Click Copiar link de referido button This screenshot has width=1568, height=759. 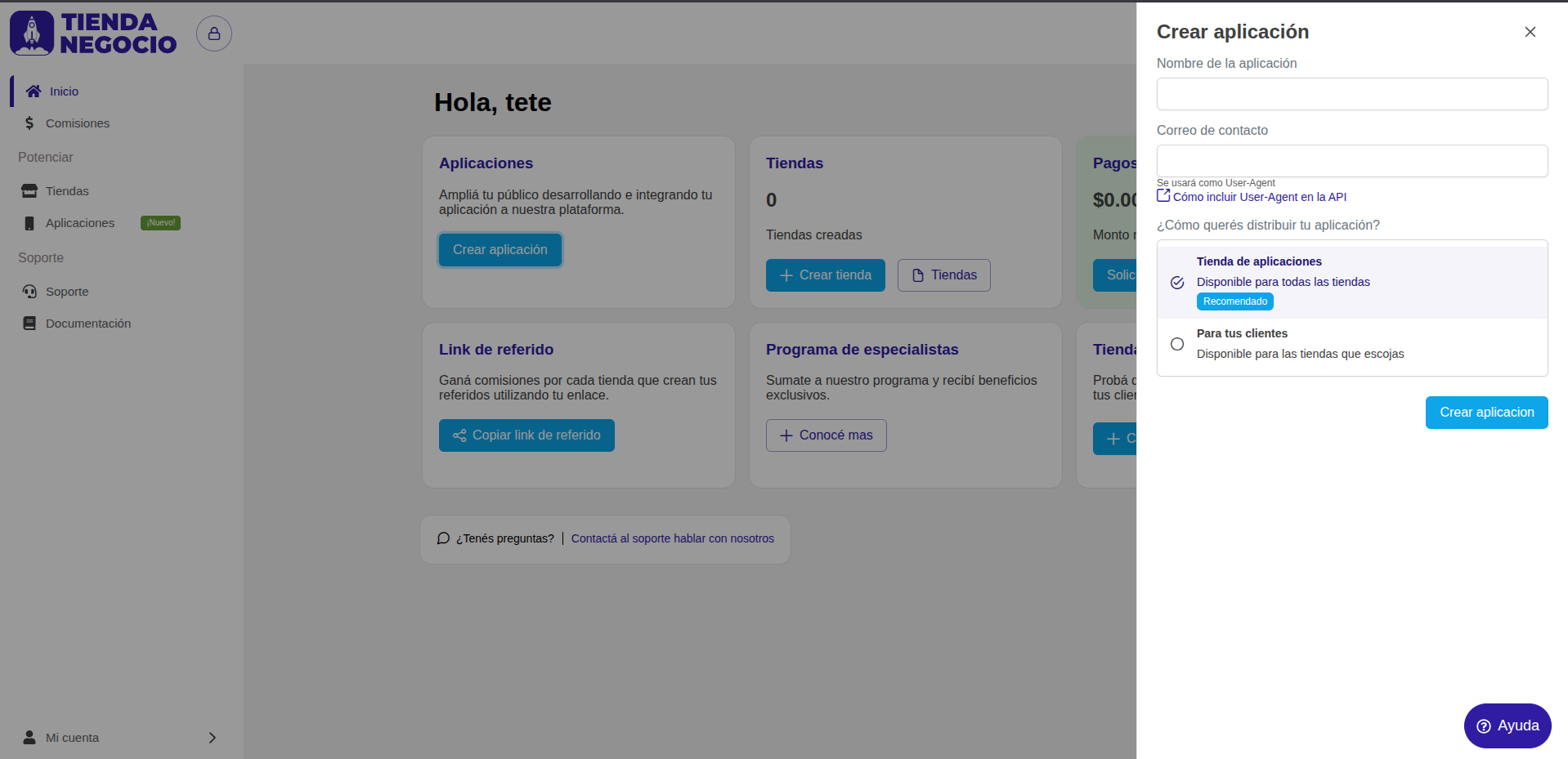point(526,435)
